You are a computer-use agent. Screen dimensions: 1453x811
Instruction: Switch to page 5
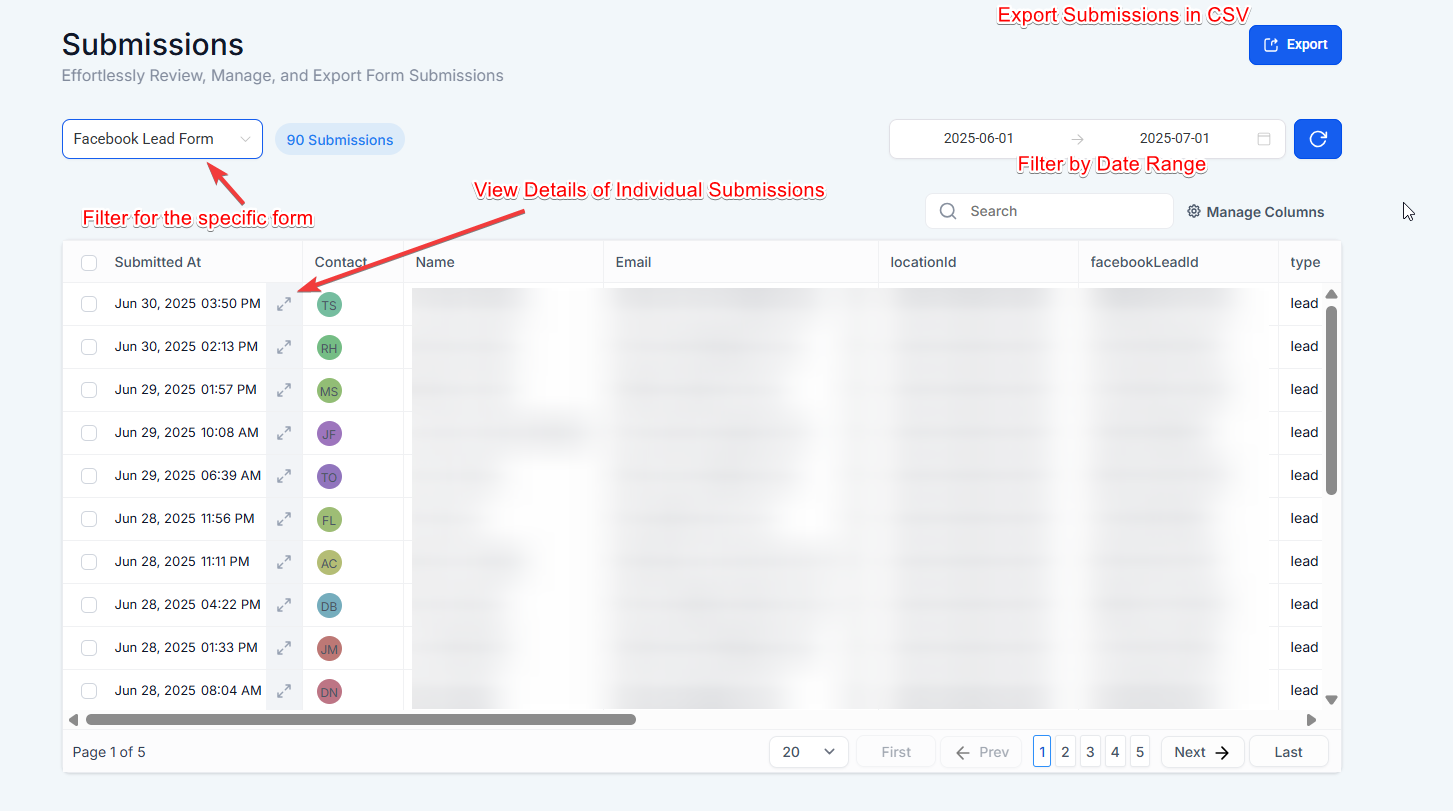1140,752
